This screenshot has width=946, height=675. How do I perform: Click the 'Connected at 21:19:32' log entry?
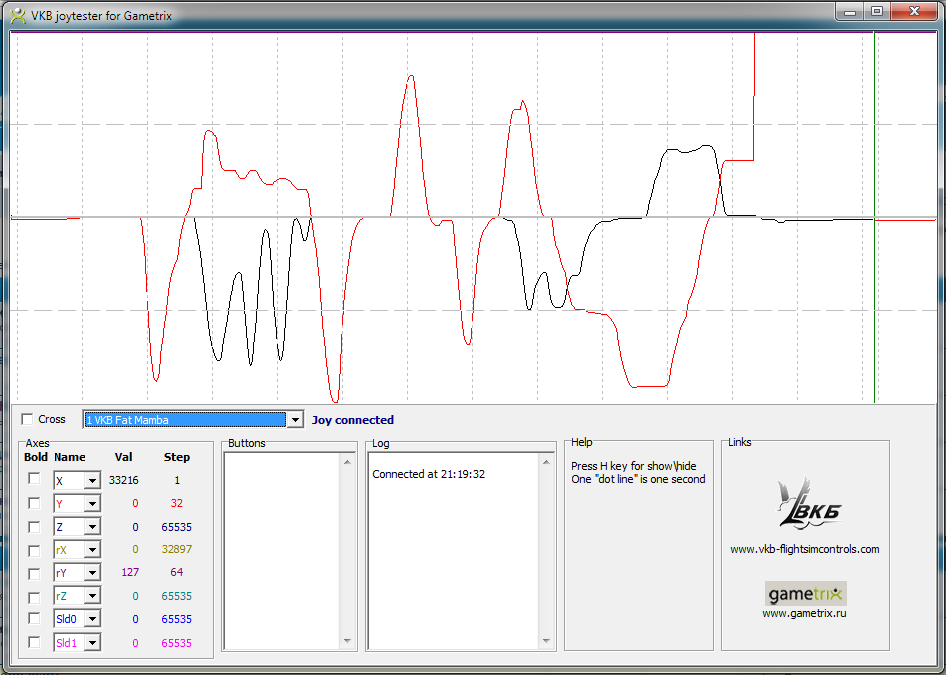(x=428, y=474)
